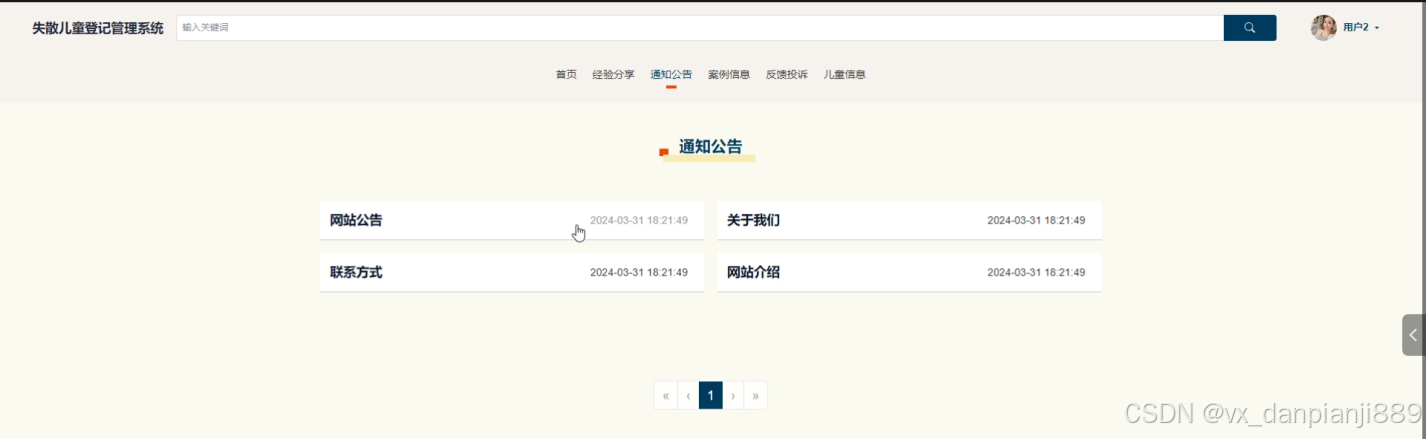
Task: Open the user avatar picture
Action: click(1324, 28)
